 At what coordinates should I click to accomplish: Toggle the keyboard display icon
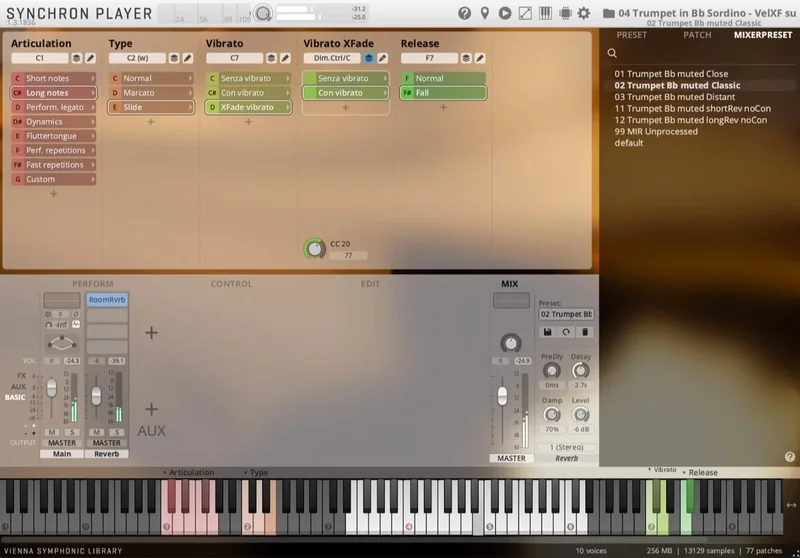[545, 13]
